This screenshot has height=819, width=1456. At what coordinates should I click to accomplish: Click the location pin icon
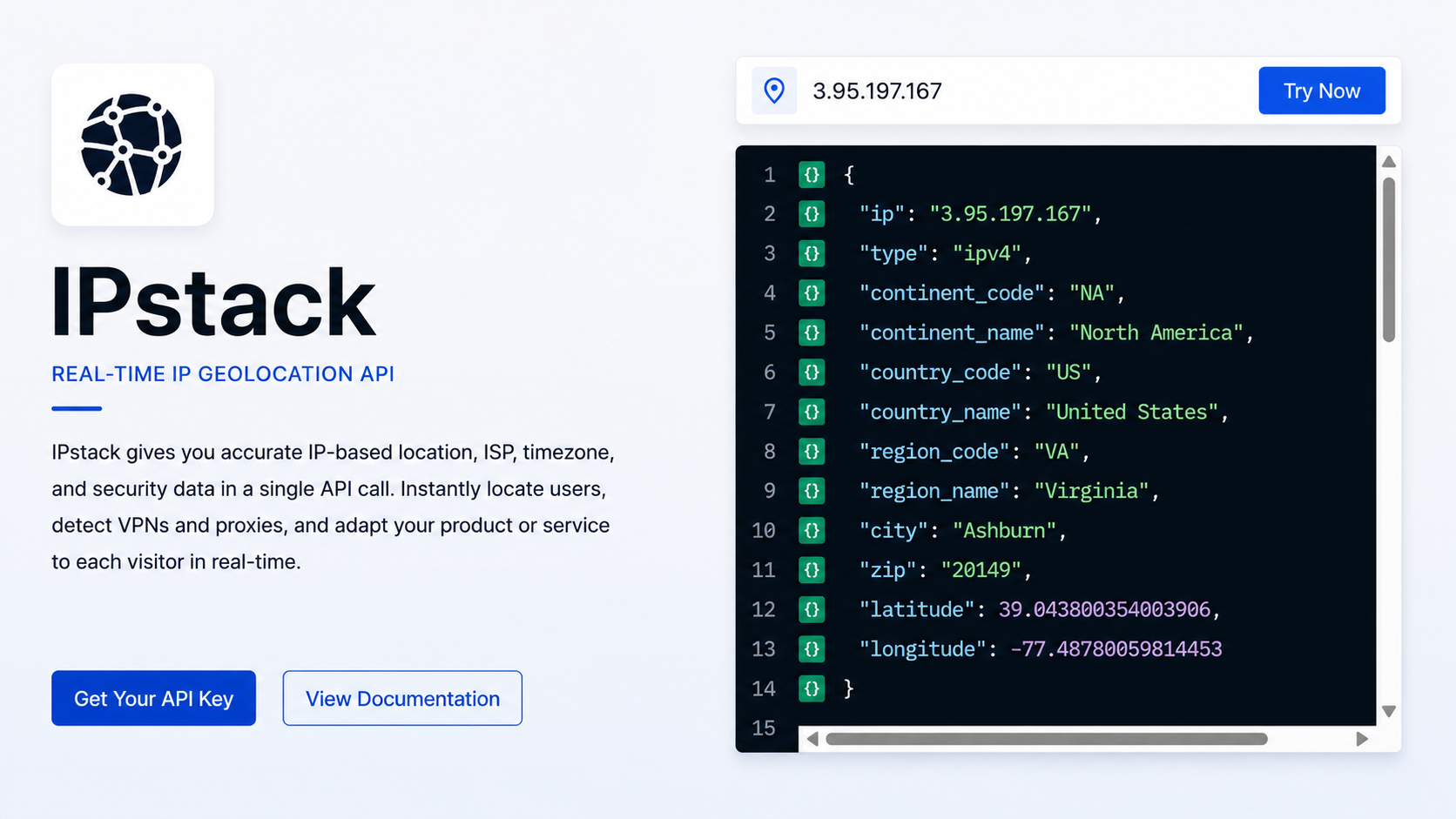coord(774,91)
